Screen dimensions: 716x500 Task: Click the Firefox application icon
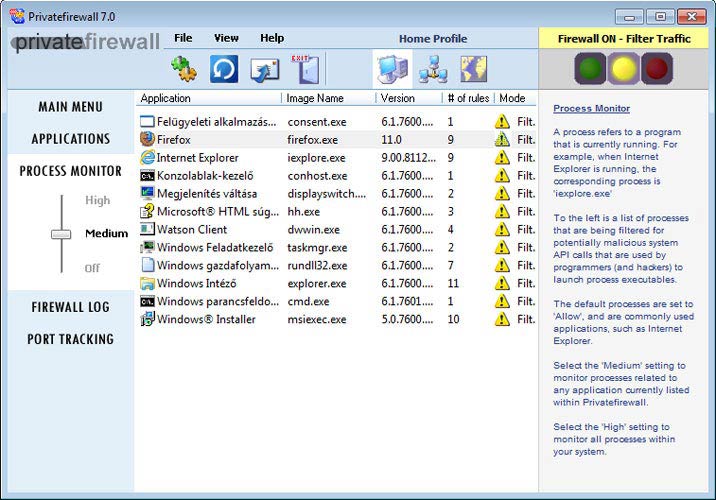(147, 139)
